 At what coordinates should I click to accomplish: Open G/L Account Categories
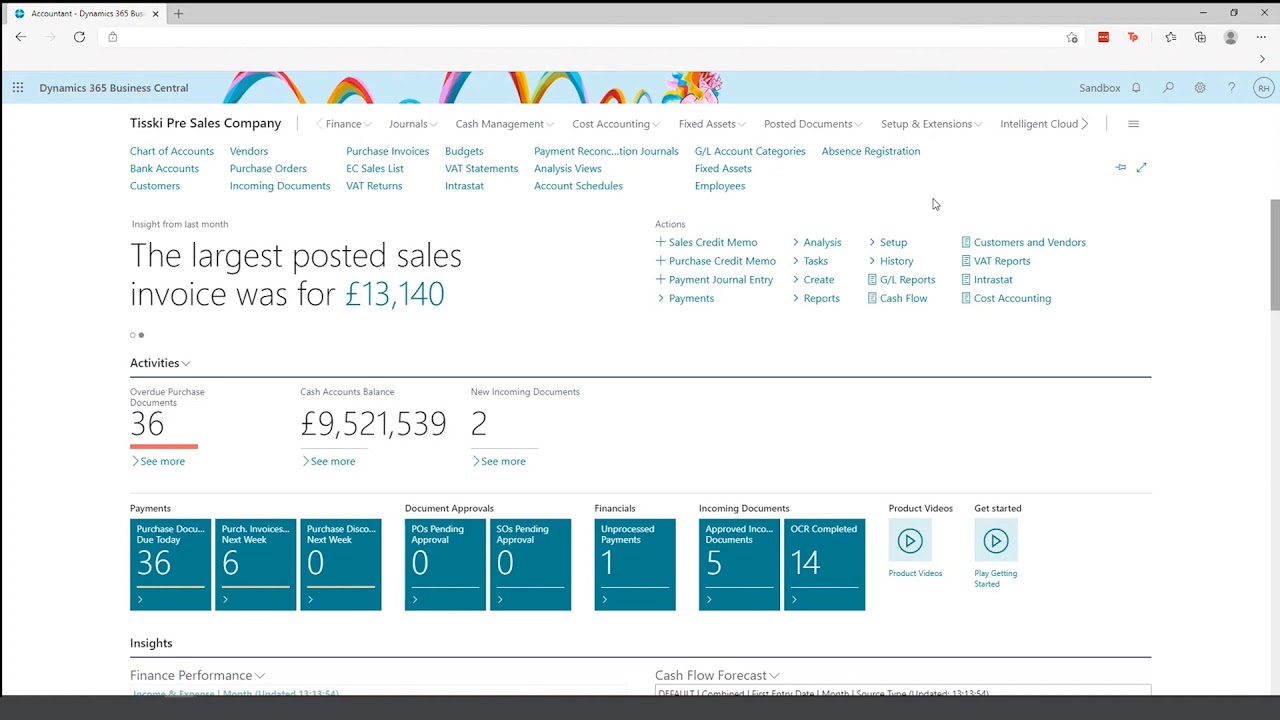(x=750, y=151)
